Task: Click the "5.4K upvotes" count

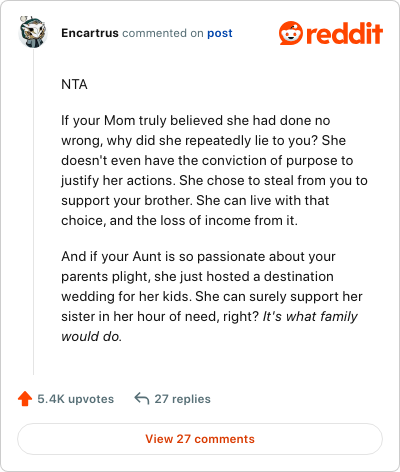Action: pyautogui.click(x=76, y=399)
